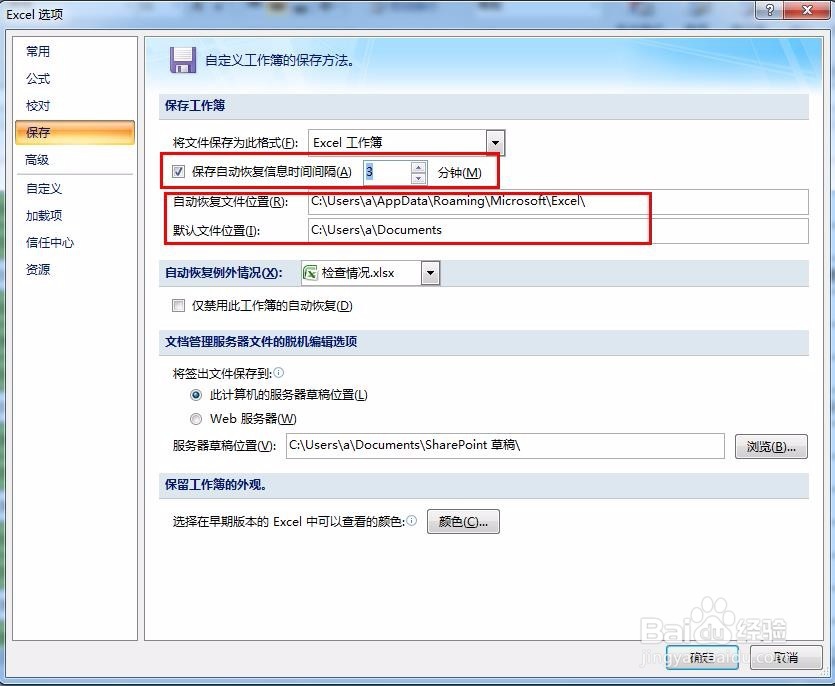Confirm with the 确定 button
835x686 pixels.
(x=702, y=657)
